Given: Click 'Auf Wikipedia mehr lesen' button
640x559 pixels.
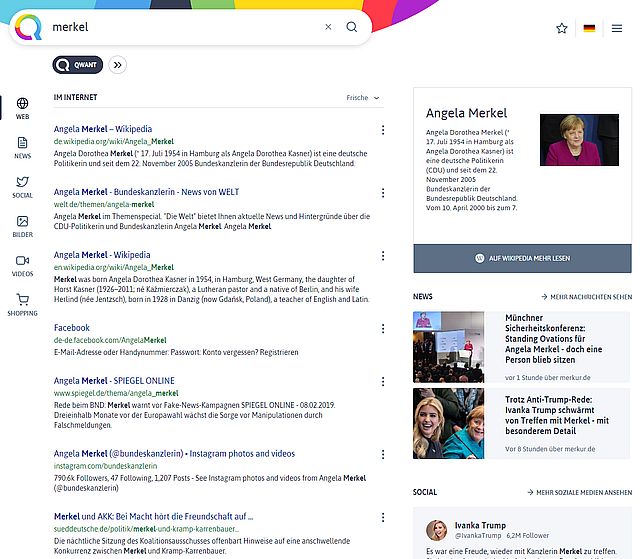Looking at the screenshot, I should (x=522, y=258).
